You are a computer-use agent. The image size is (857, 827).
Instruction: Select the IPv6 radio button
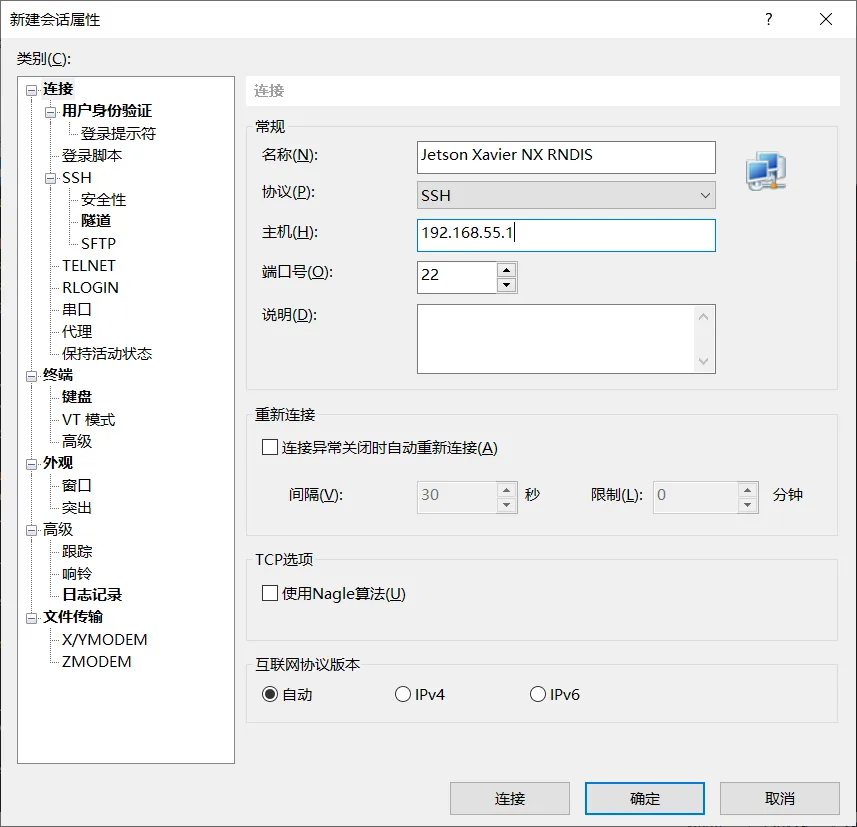pos(538,694)
